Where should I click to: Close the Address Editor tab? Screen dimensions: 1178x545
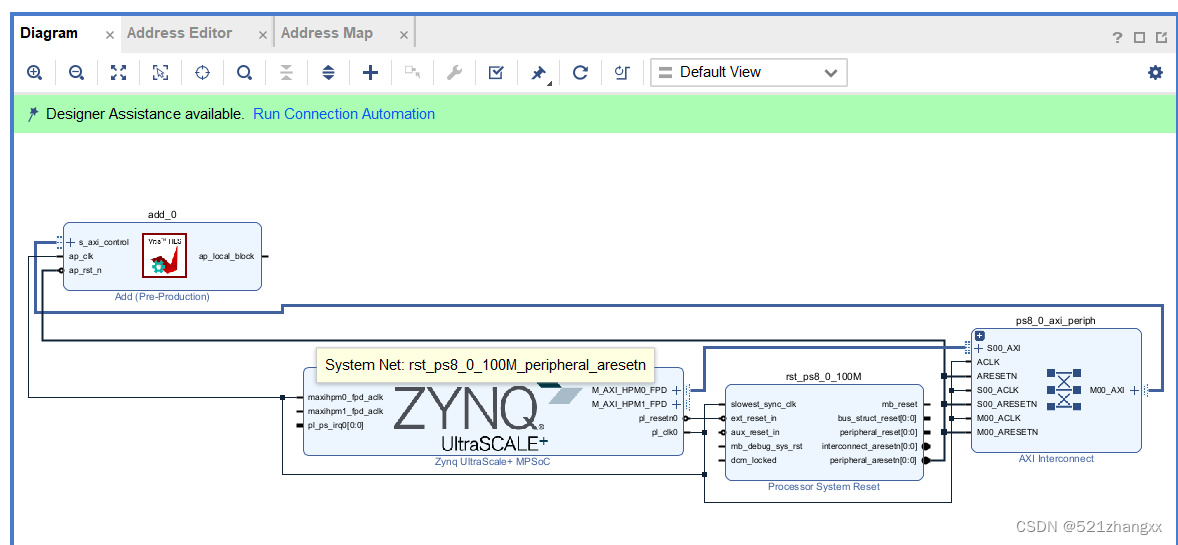[262, 35]
